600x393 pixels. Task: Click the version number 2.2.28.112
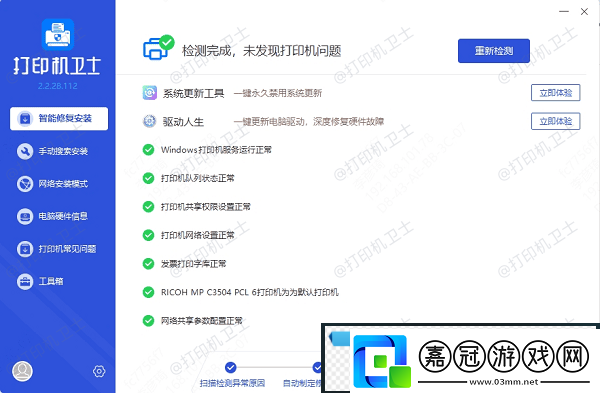[x=57, y=86]
